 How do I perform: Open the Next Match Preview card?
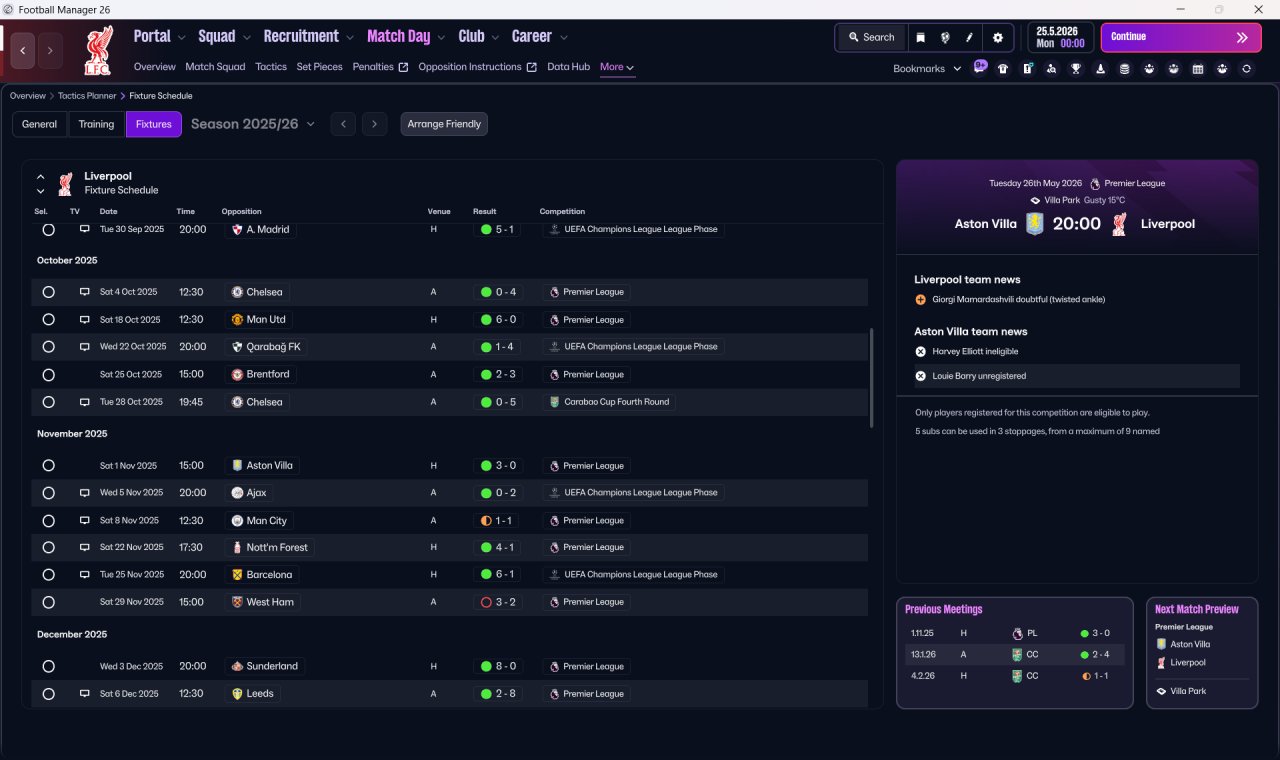tap(1202, 653)
